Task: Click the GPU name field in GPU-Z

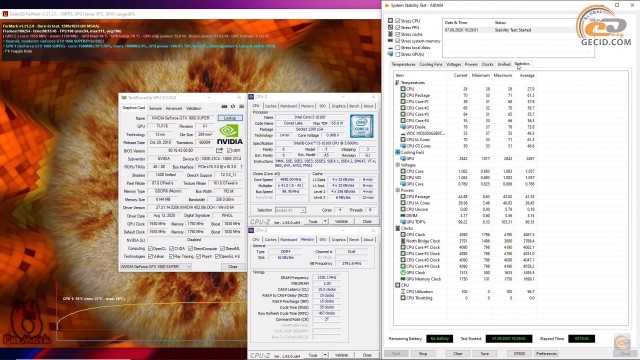Action: pos(181,118)
